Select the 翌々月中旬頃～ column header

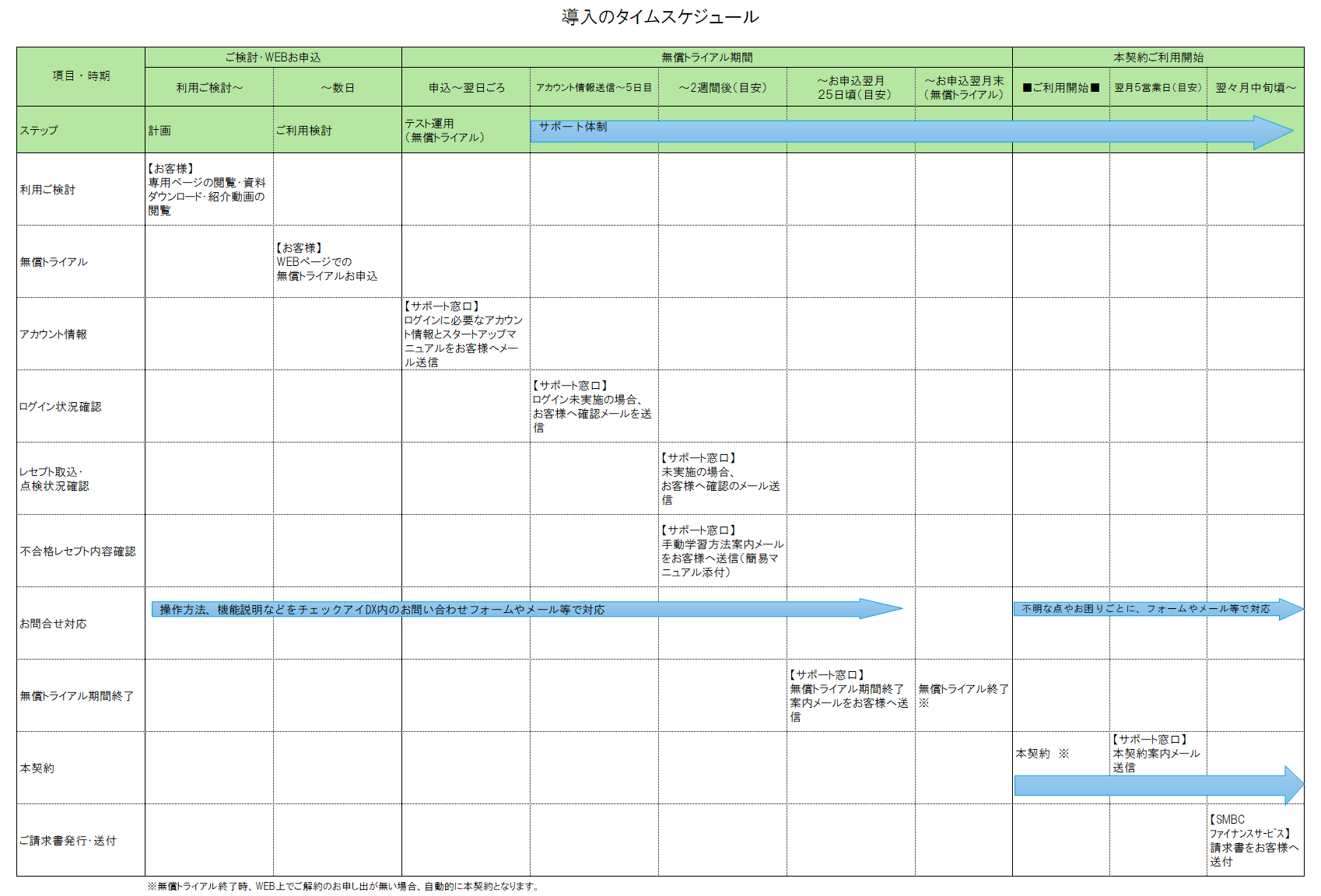(x=1255, y=88)
